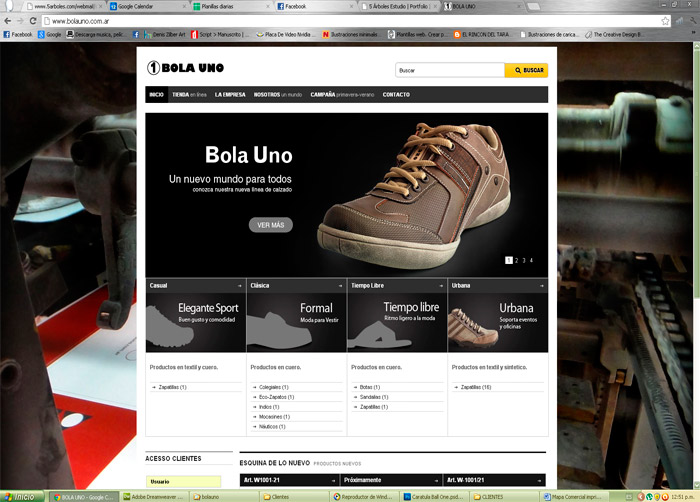Viewport: 700px width, 502px height.
Task: Go back with browser back arrow
Action: click(8, 21)
